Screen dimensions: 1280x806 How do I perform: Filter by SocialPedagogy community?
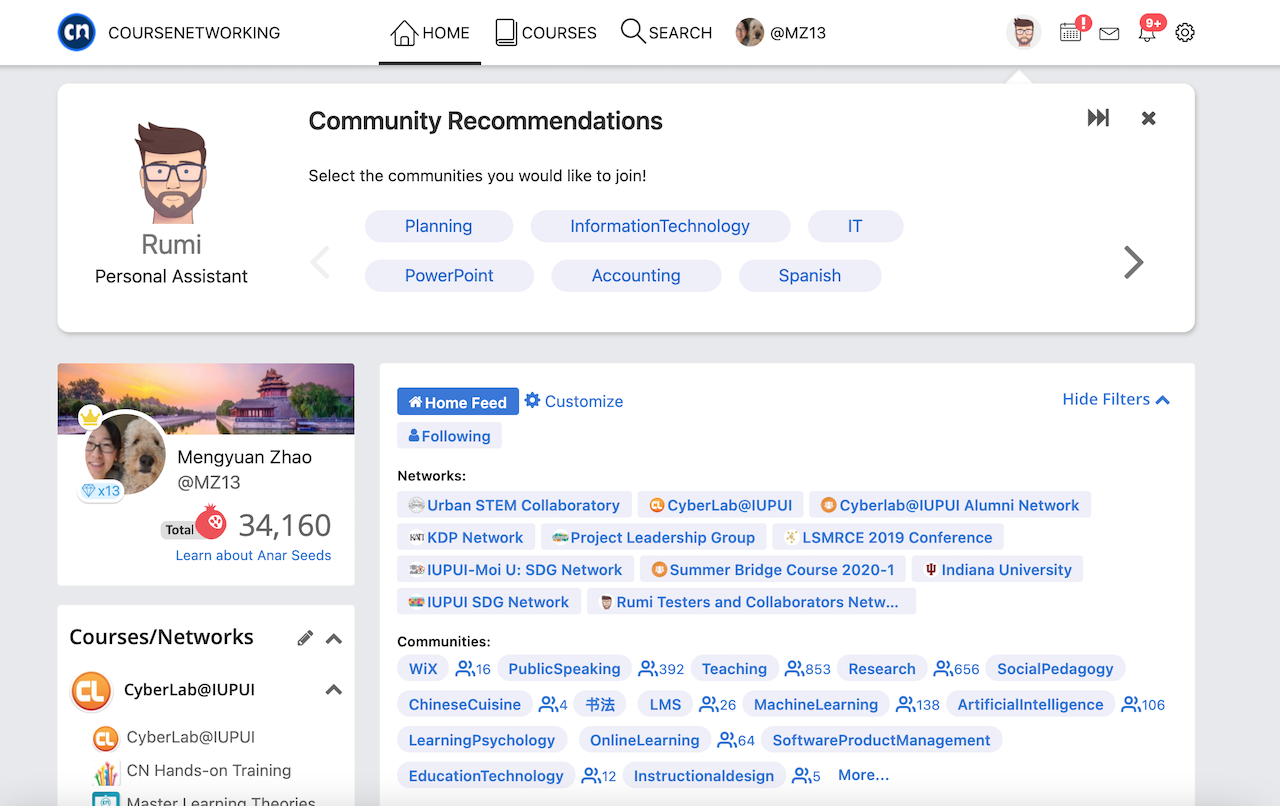pos(1055,668)
